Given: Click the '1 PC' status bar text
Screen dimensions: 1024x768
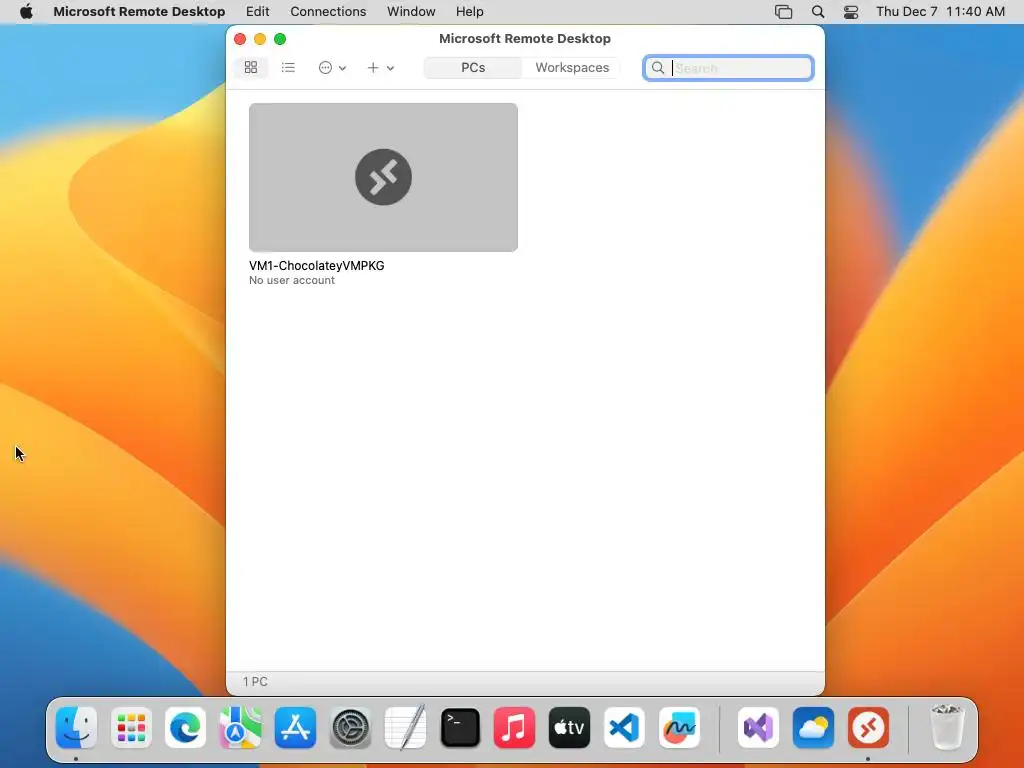Looking at the screenshot, I should (255, 682).
